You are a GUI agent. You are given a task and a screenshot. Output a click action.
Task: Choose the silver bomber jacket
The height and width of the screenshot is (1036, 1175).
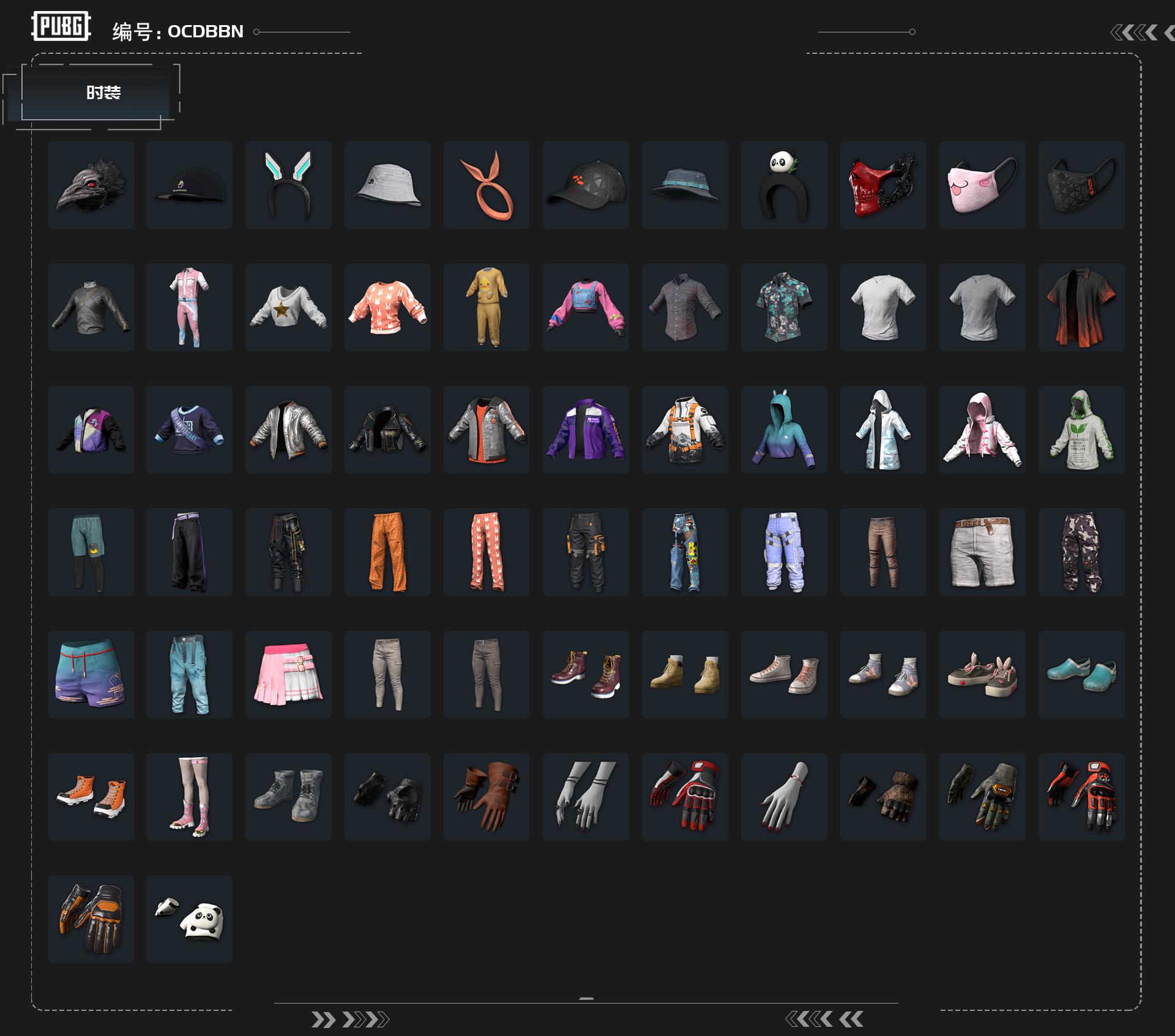(x=288, y=430)
